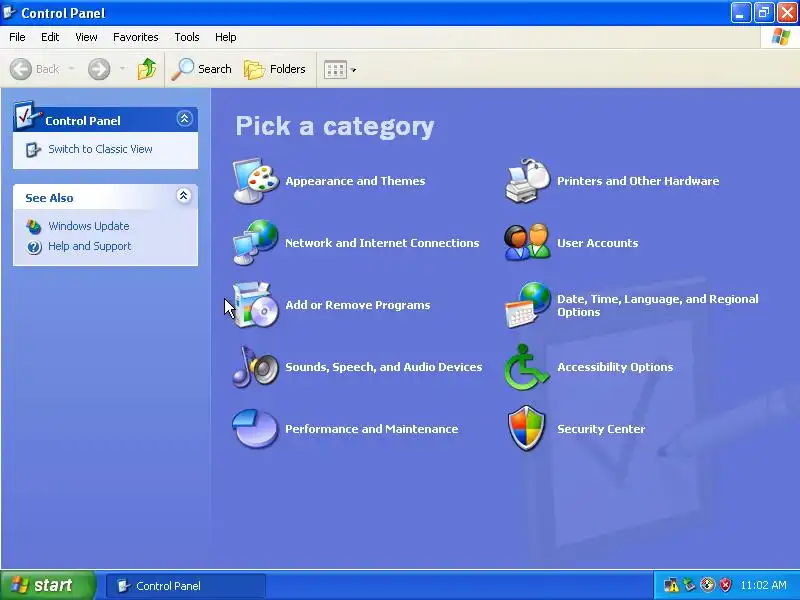Image resolution: width=800 pixels, height=600 pixels.
Task: Click the Network and Internet Connections link text
Action: 382,243
